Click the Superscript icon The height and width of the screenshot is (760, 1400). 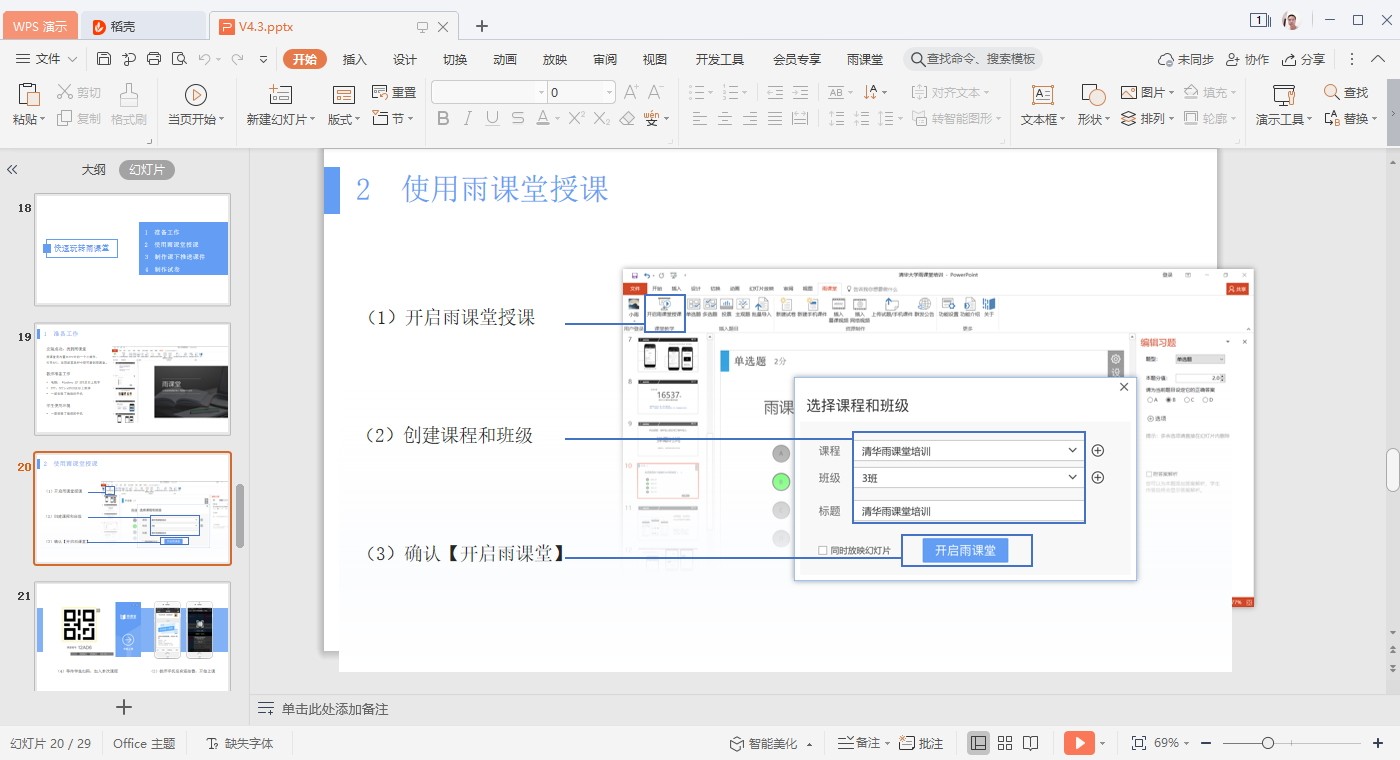coord(577,118)
